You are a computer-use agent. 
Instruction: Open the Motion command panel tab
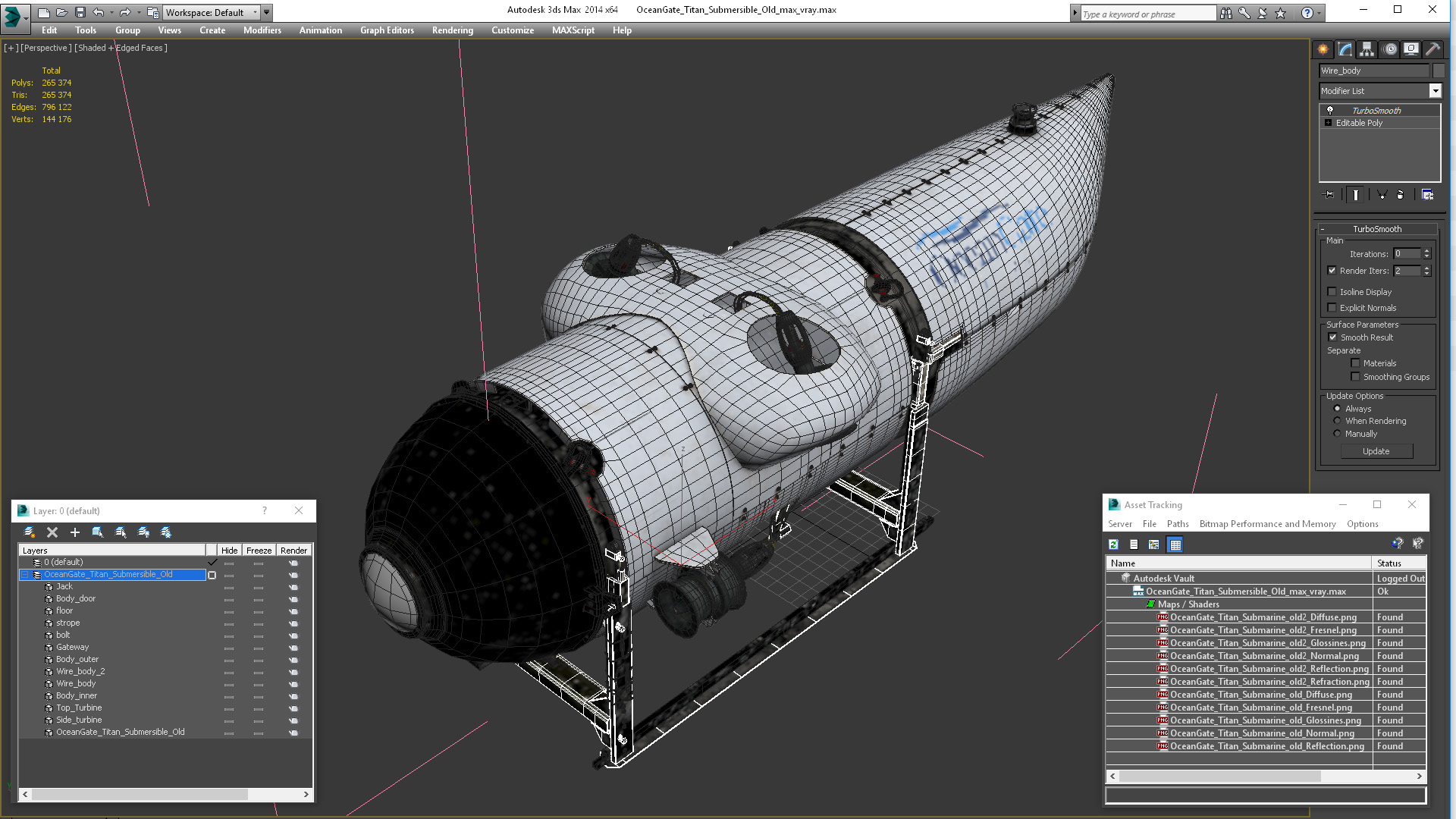(1389, 49)
